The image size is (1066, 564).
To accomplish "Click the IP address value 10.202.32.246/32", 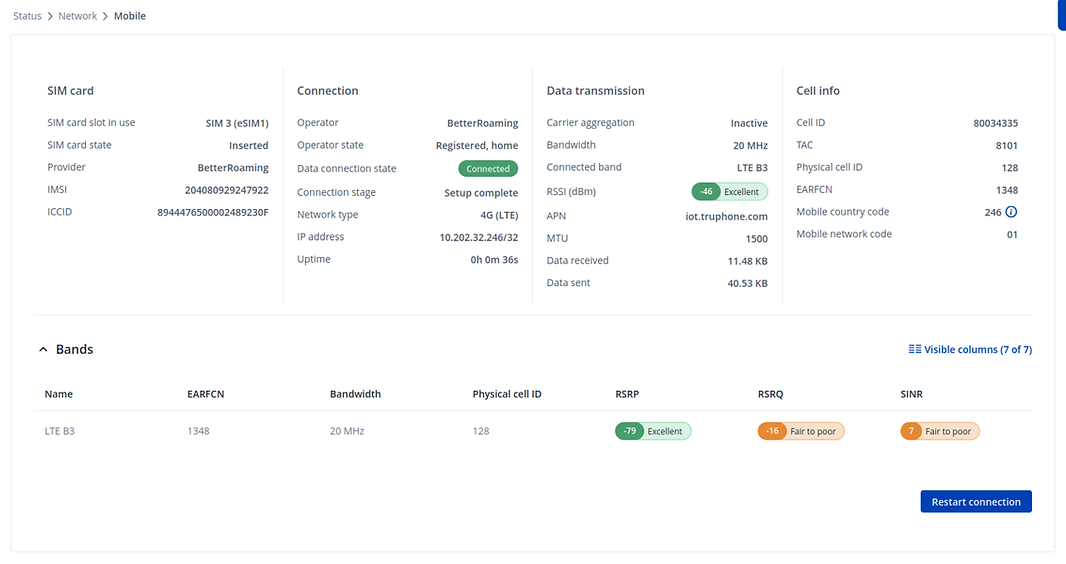I will [x=478, y=237].
